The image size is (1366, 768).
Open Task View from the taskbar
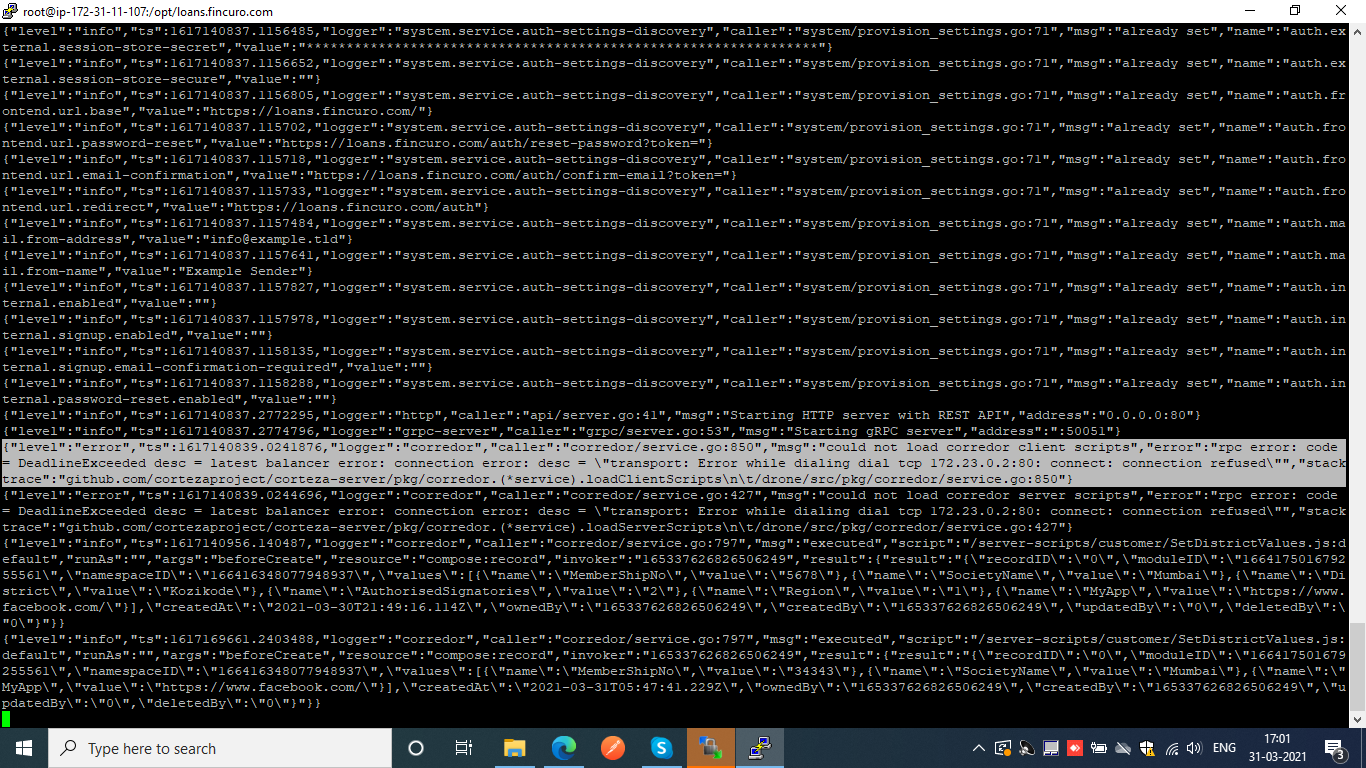(x=464, y=748)
